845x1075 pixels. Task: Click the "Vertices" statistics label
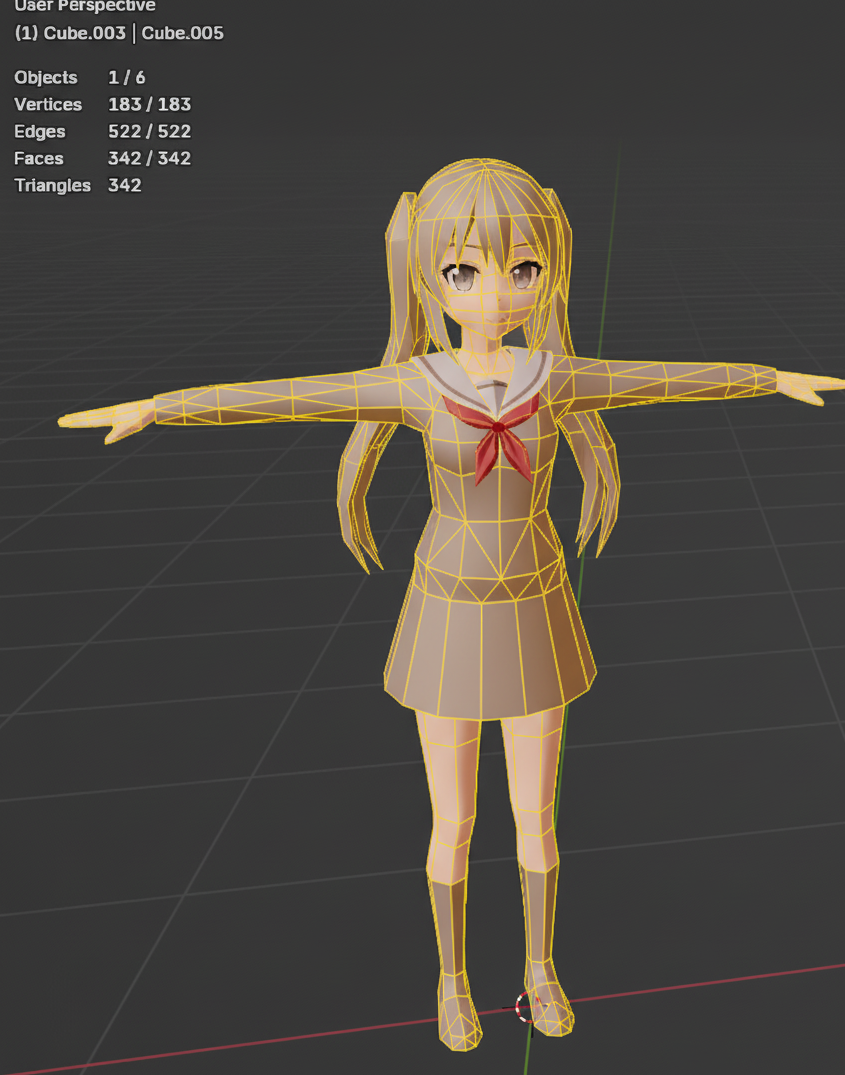(48, 104)
